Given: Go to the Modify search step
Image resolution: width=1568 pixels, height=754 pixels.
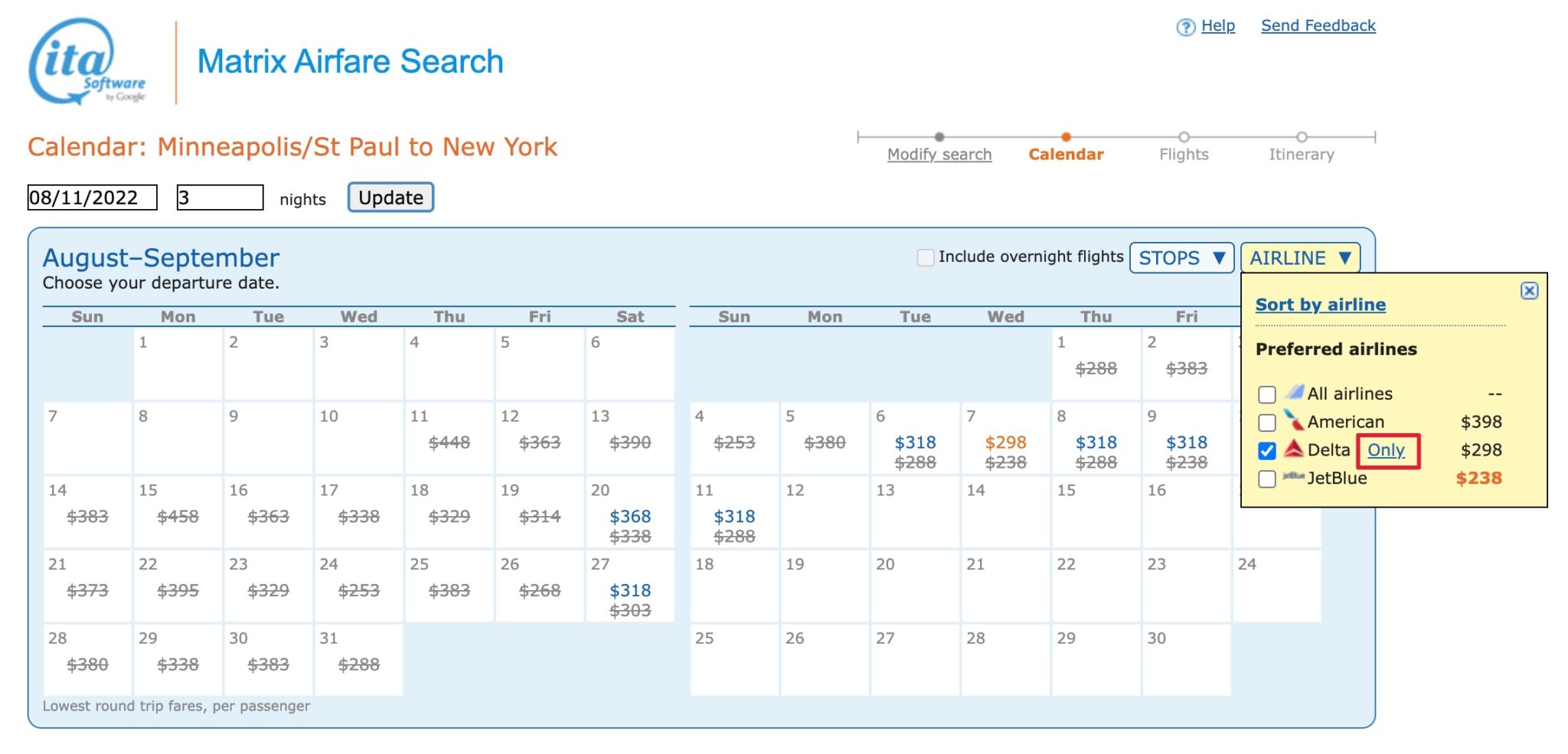Looking at the screenshot, I should [x=939, y=155].
